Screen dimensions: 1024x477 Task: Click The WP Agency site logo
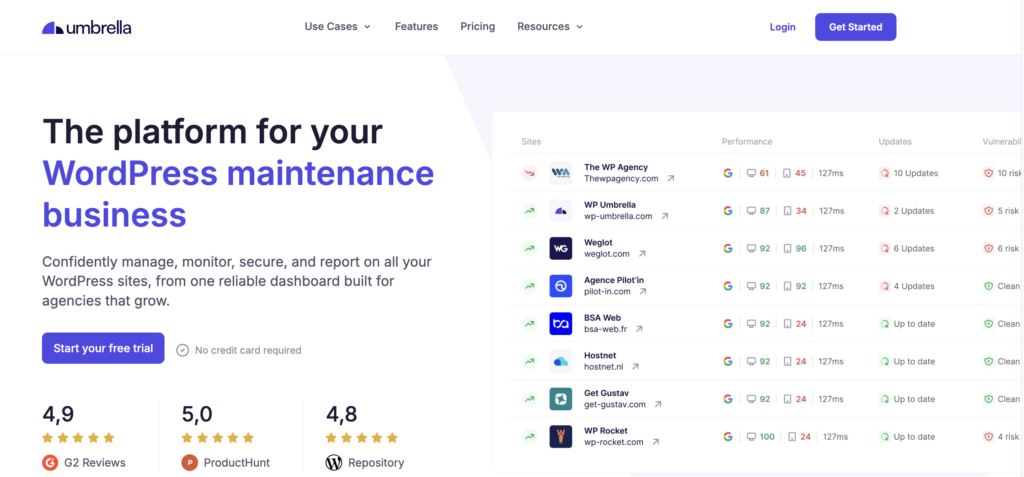click(561, 173)
